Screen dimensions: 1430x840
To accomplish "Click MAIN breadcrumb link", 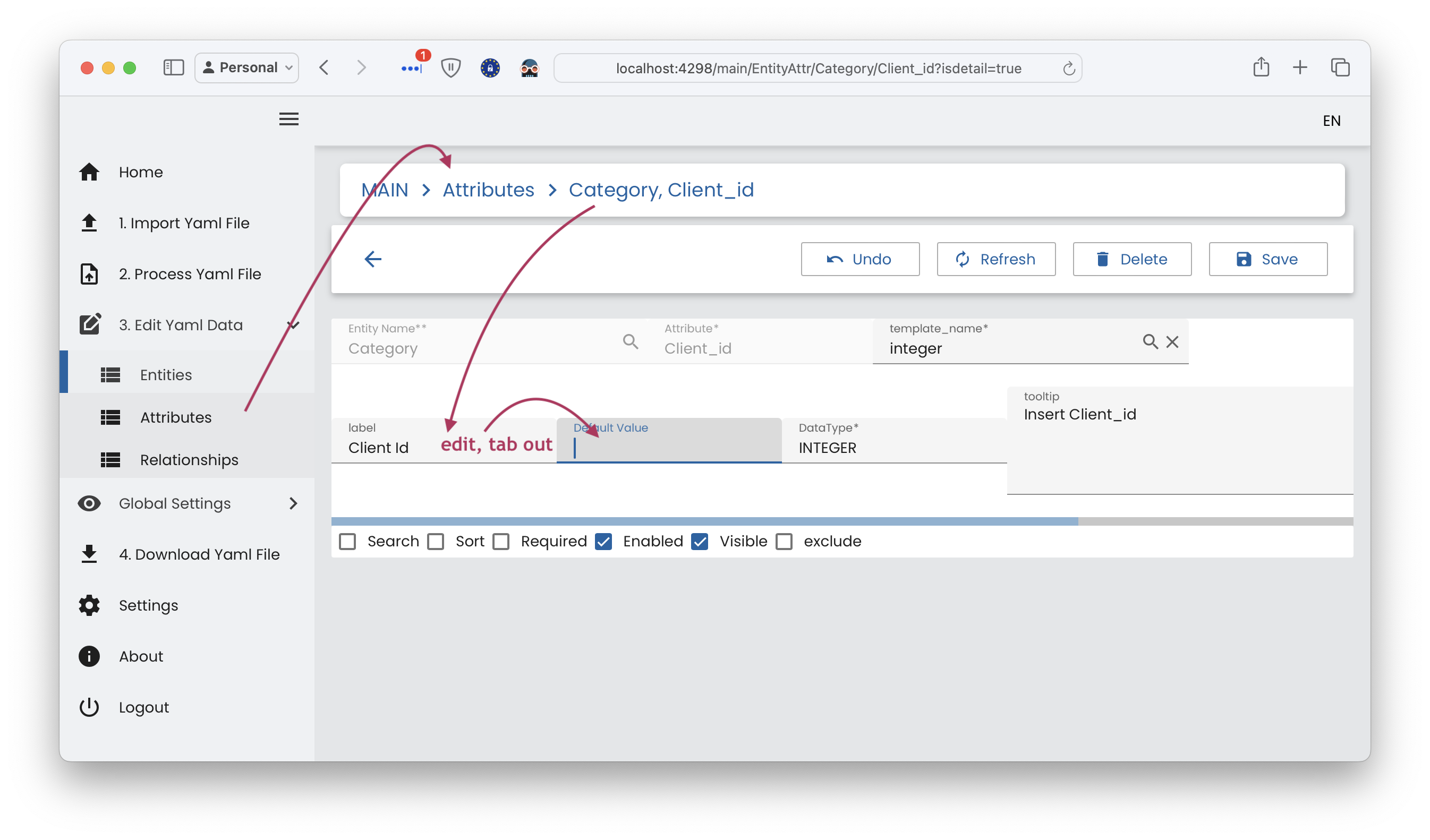I will 385,190.
